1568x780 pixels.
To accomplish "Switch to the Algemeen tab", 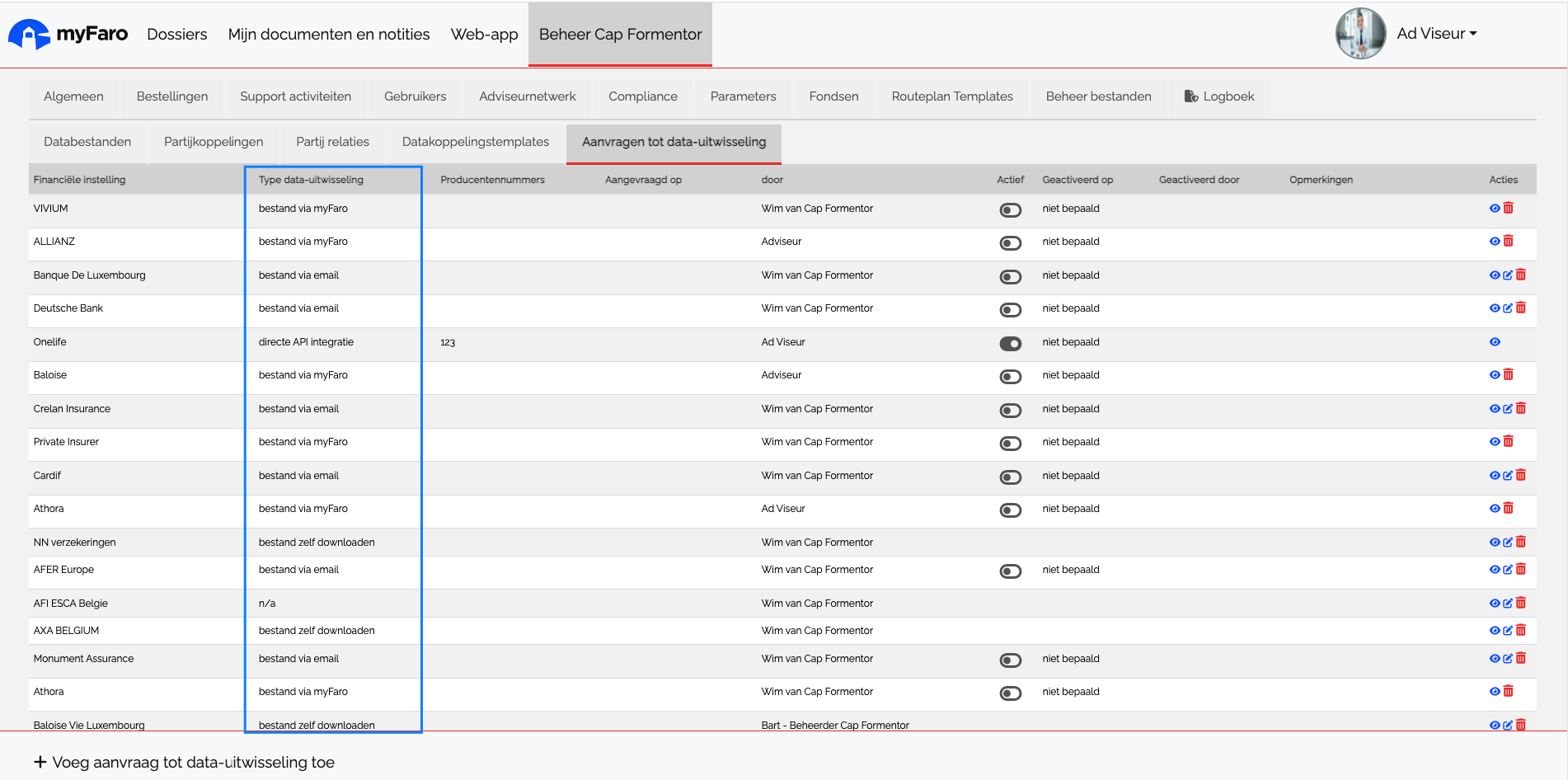I will (x=73, y=96).
